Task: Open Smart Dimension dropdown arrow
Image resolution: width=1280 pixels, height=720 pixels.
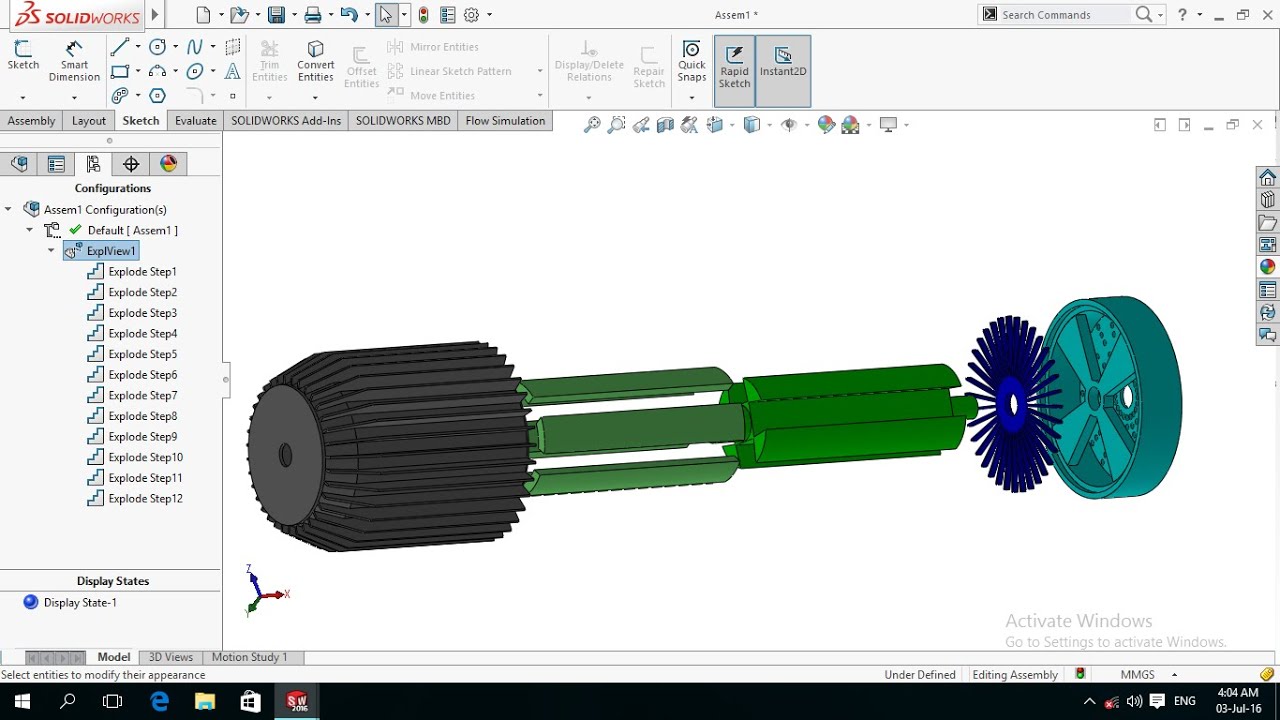Action: coord(74,97)
